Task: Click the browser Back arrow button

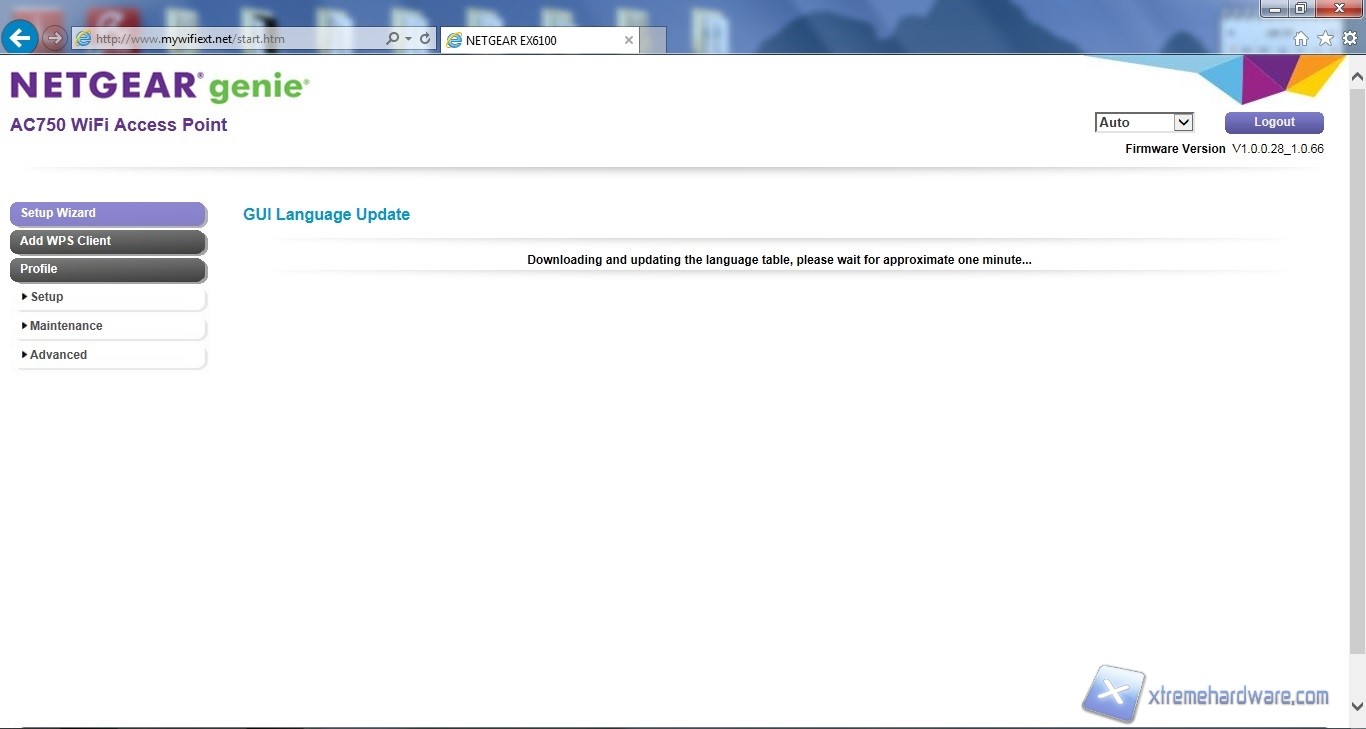Action: coord(20,39)
